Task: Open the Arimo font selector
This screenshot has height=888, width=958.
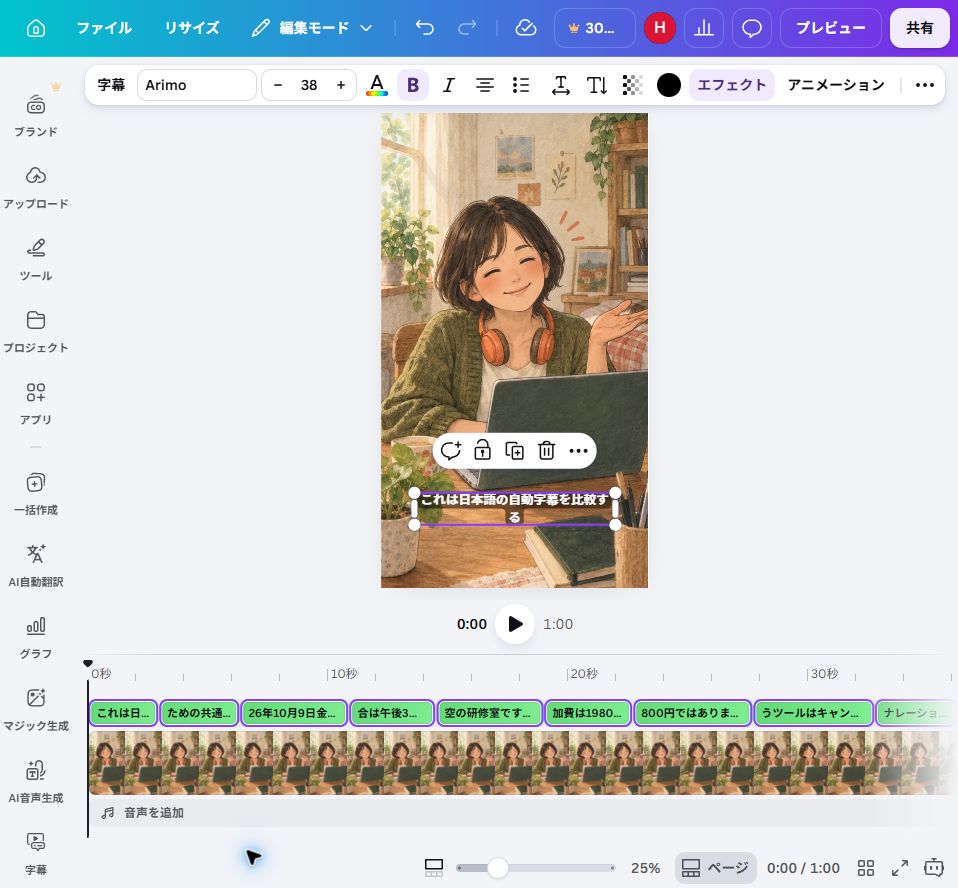Action: coord(197,85)
